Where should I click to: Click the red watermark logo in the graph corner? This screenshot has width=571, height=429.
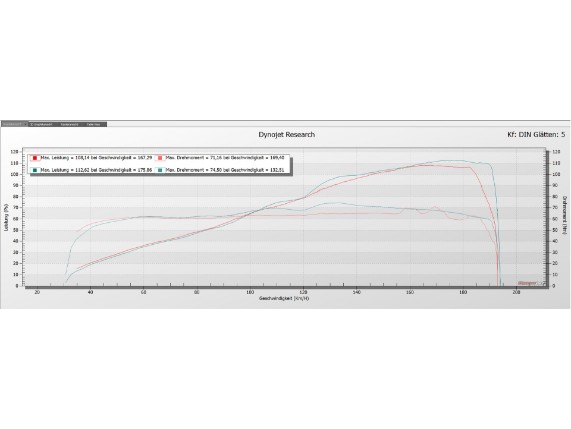527,283
